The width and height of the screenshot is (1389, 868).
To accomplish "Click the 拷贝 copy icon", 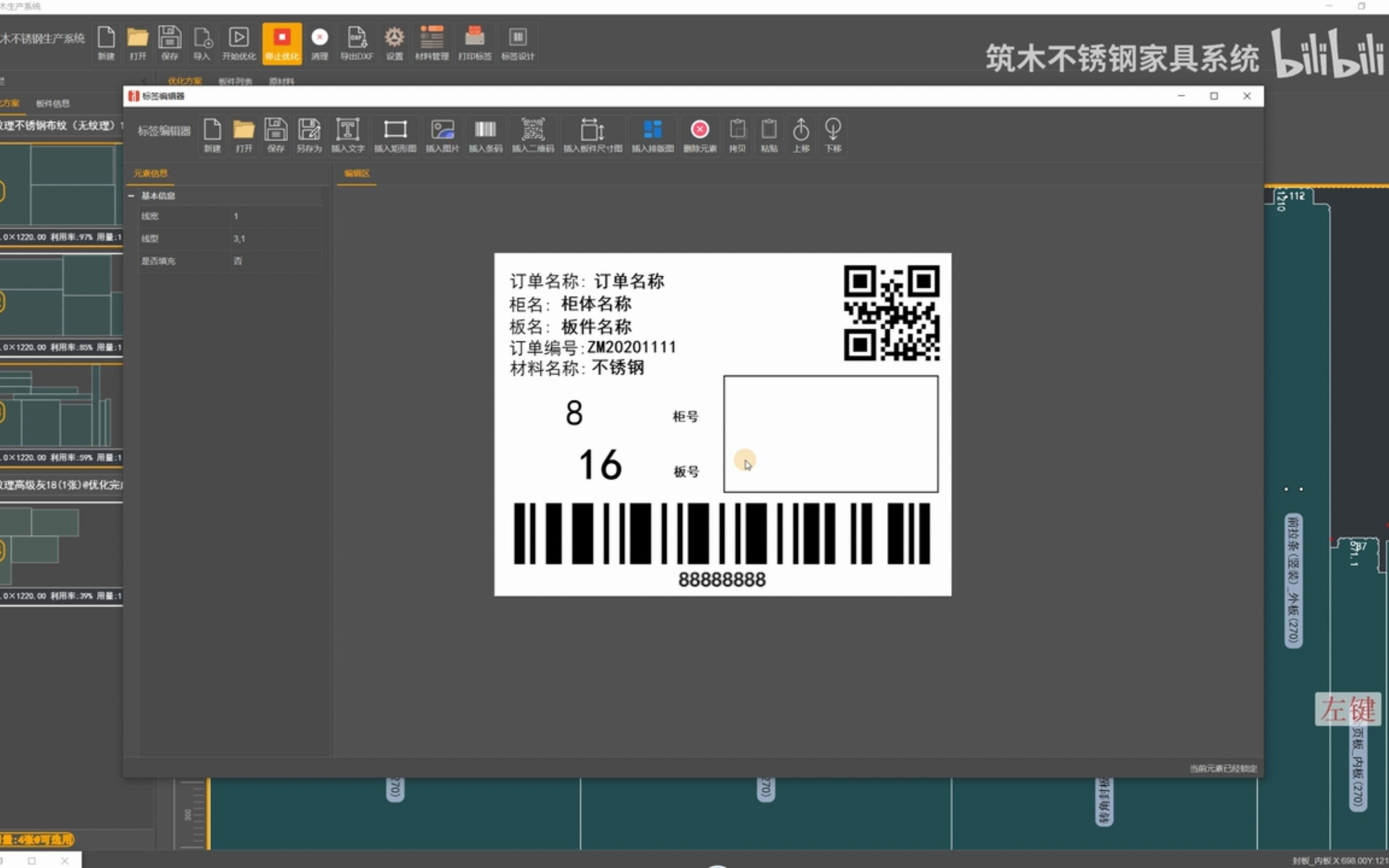I will (738, 135).
